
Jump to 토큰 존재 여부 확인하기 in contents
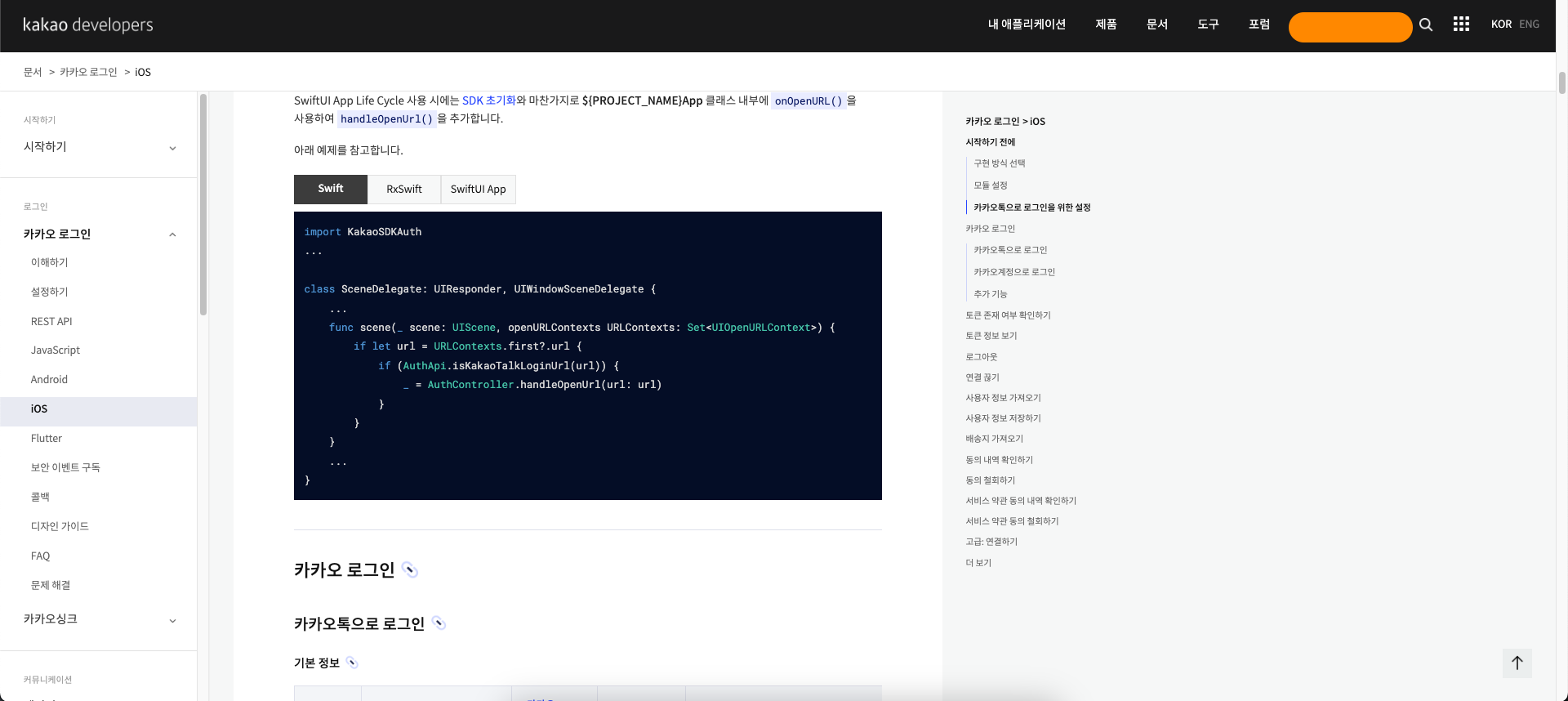click(1009, 315)
